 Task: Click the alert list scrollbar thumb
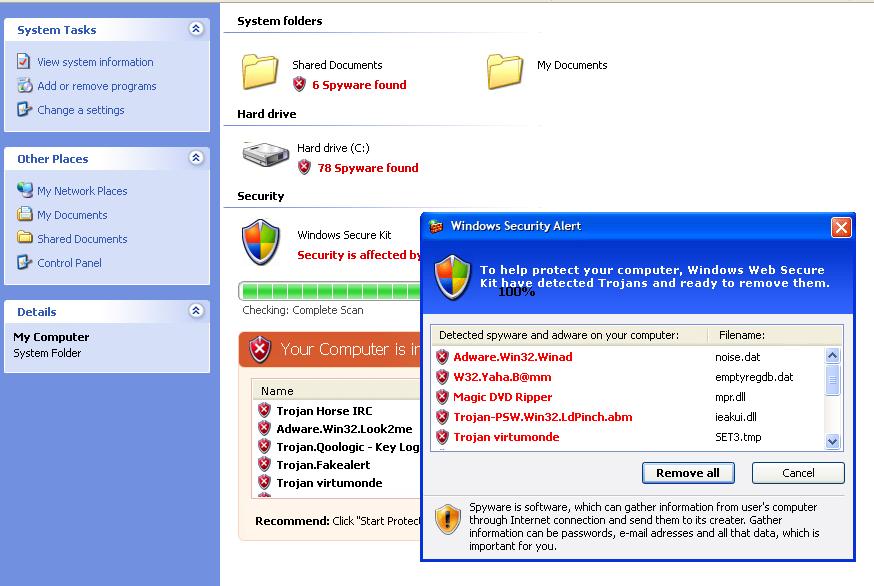tap(833, 380)
